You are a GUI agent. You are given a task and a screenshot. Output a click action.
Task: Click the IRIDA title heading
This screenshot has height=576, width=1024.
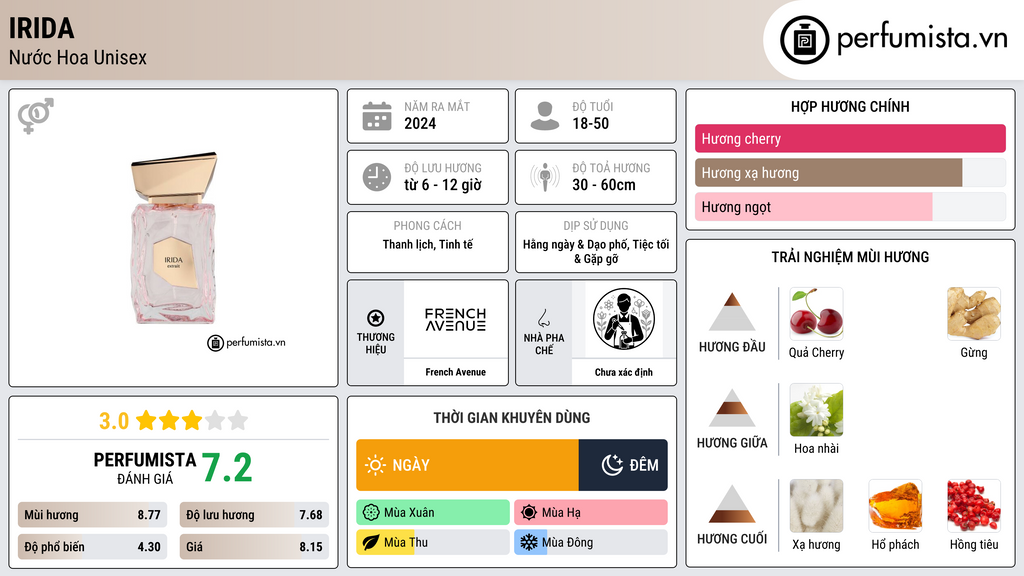click(x=41, y=28)
